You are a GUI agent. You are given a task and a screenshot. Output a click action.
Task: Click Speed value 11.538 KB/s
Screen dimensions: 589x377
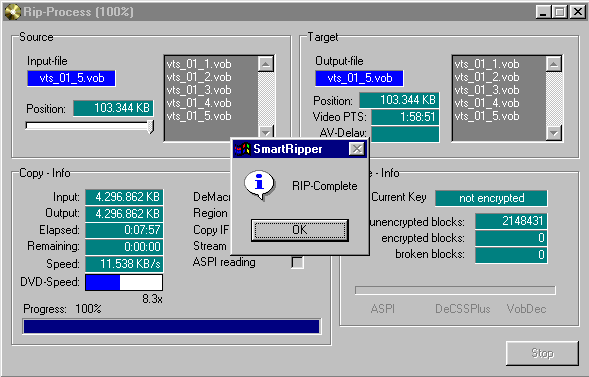(x=124, y=264)
